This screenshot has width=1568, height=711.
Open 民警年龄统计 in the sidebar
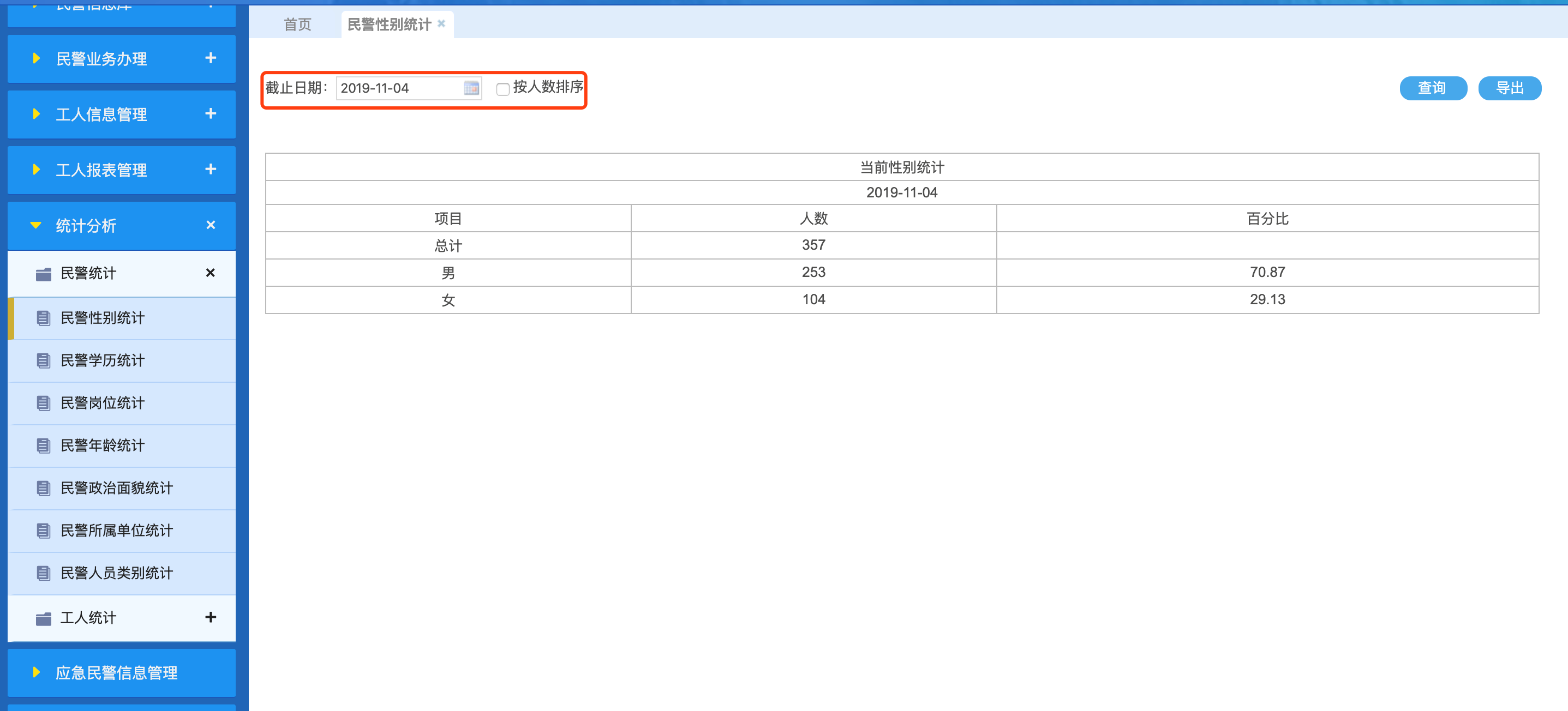[122, 446]
